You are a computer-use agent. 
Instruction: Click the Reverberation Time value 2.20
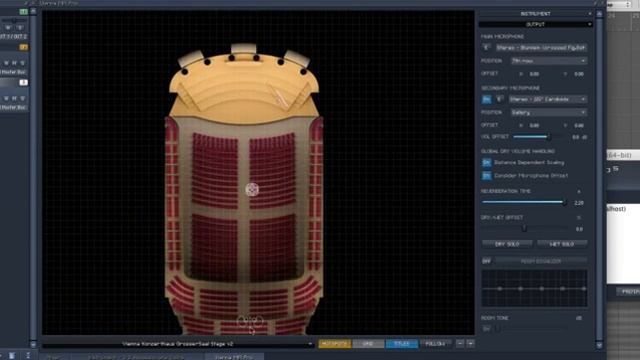click(579, 203)
